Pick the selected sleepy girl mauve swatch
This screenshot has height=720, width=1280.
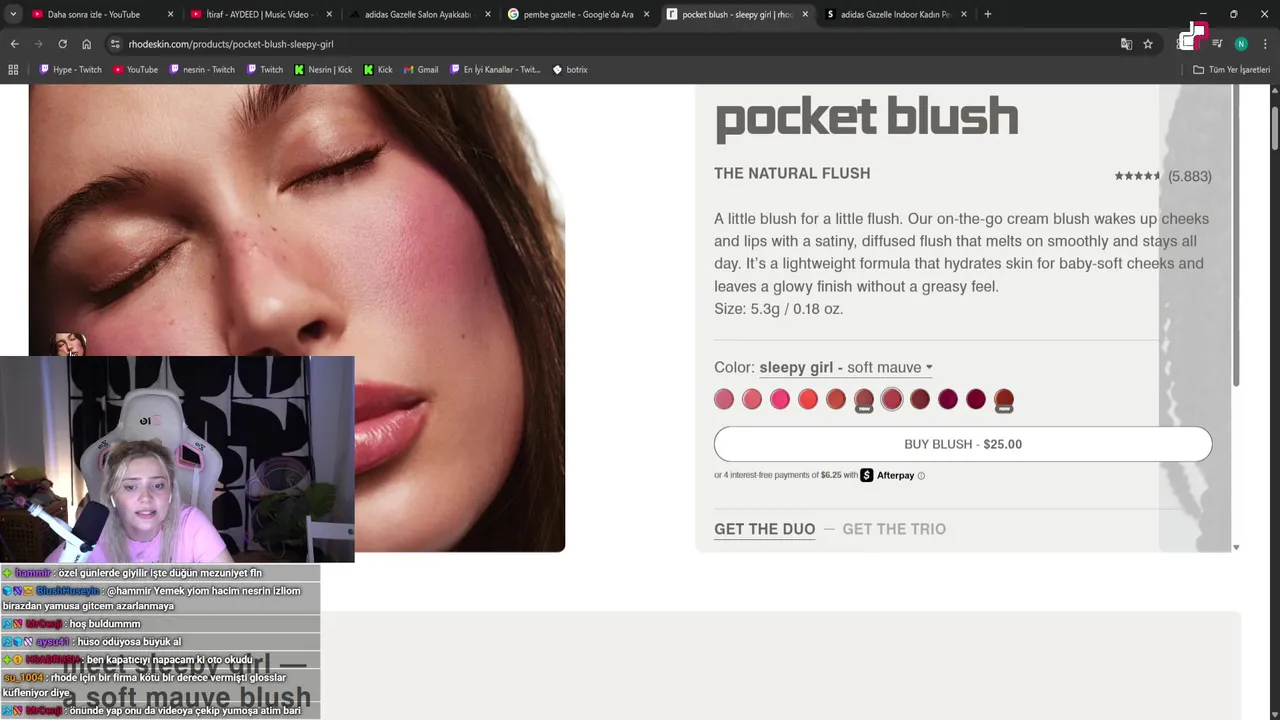892,399
